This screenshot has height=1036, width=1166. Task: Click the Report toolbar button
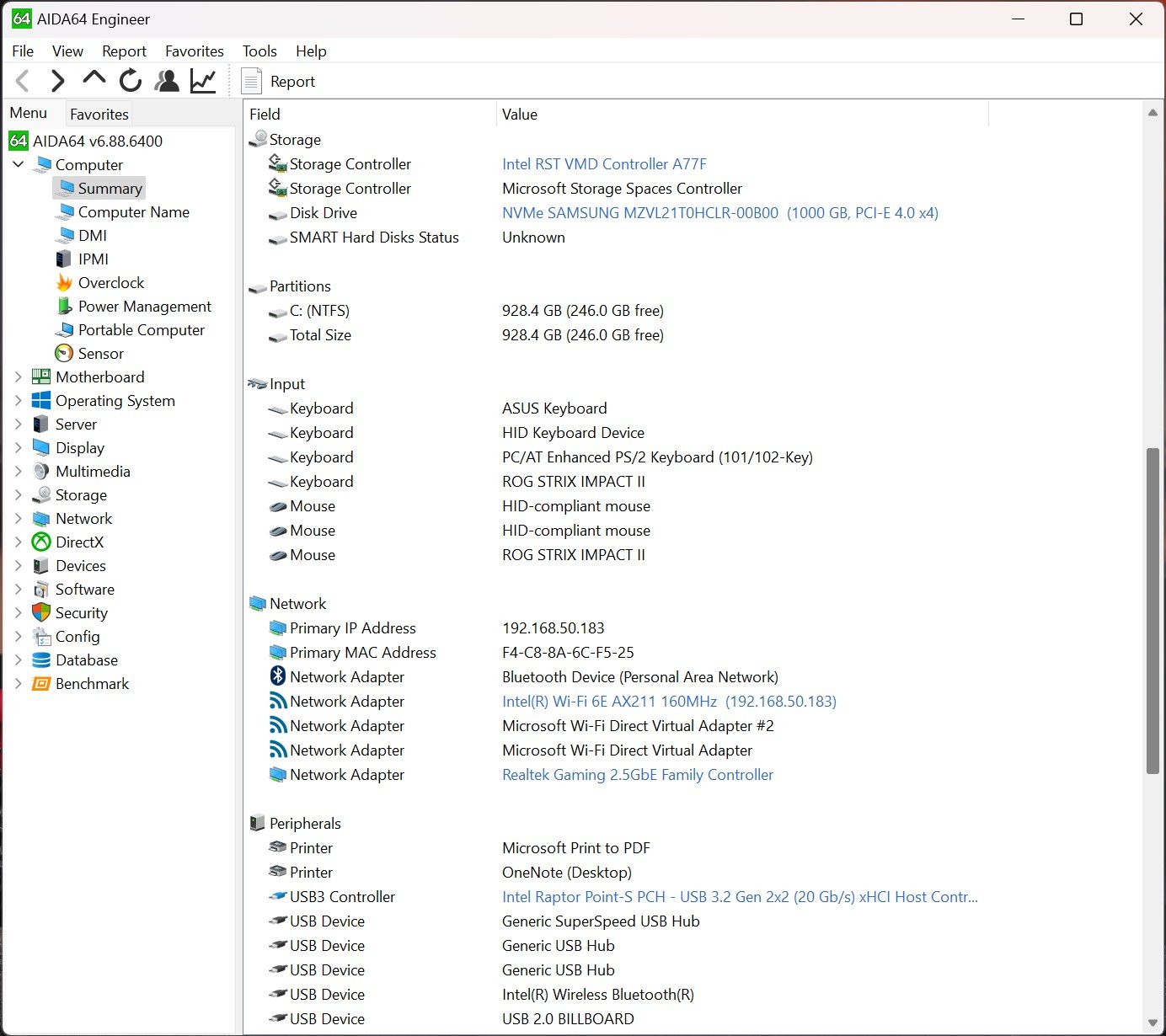[x=278, y=82]
